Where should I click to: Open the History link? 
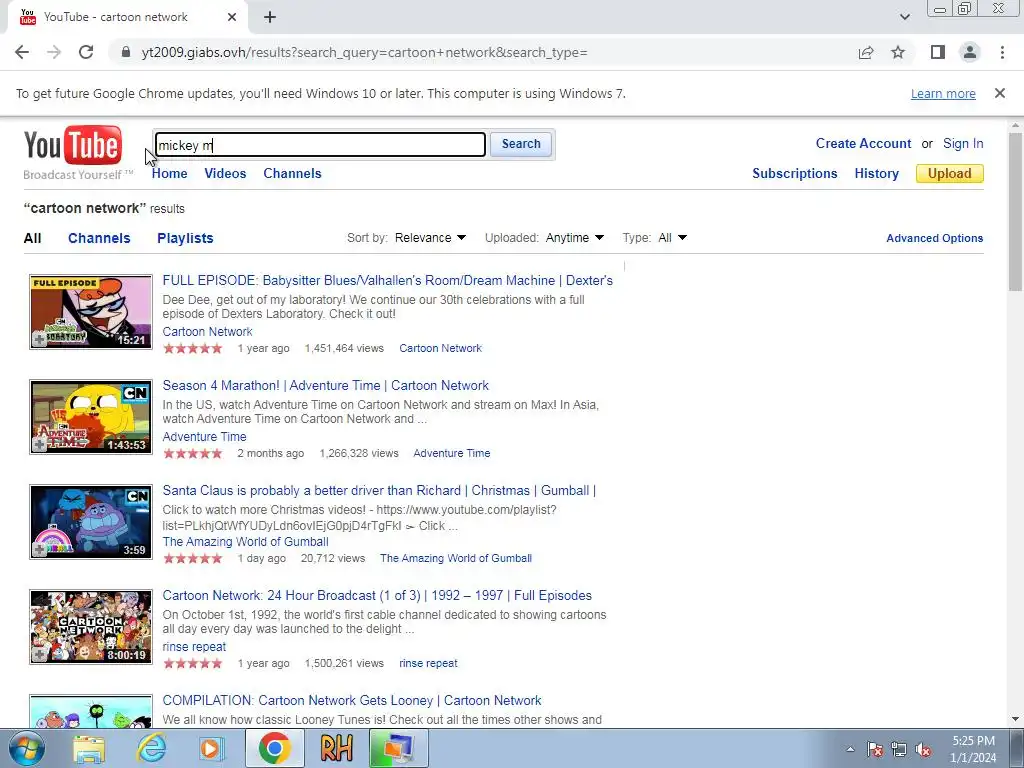[876, 173]
